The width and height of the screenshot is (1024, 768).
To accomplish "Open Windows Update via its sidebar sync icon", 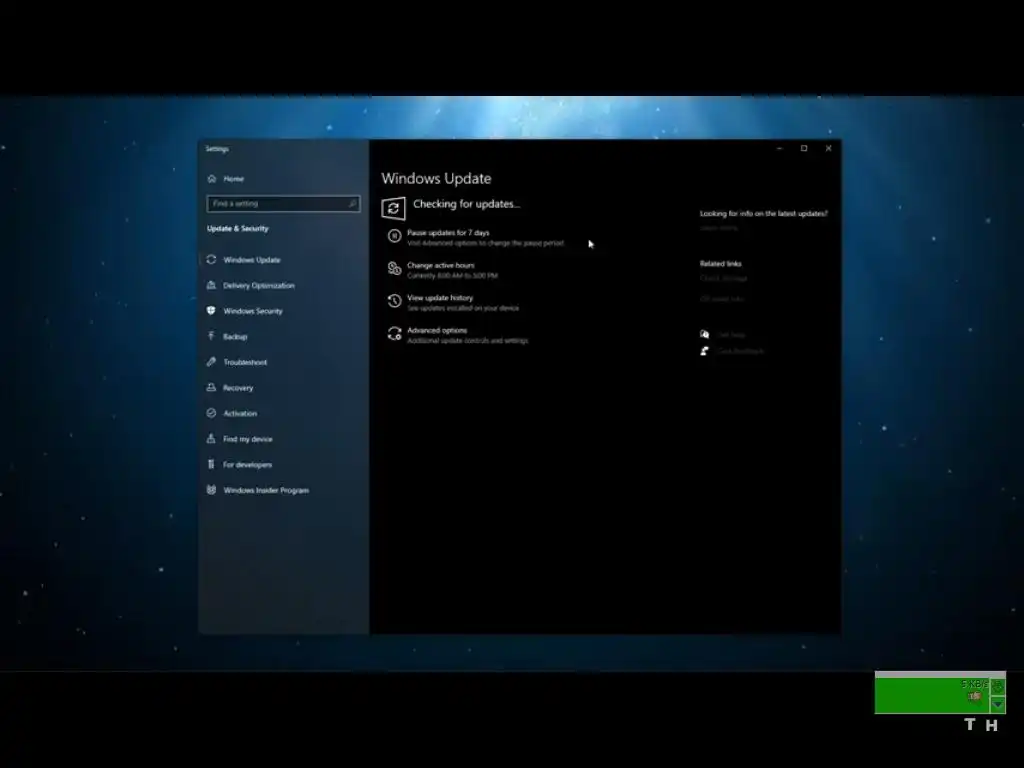I will (x=211, y=259).
